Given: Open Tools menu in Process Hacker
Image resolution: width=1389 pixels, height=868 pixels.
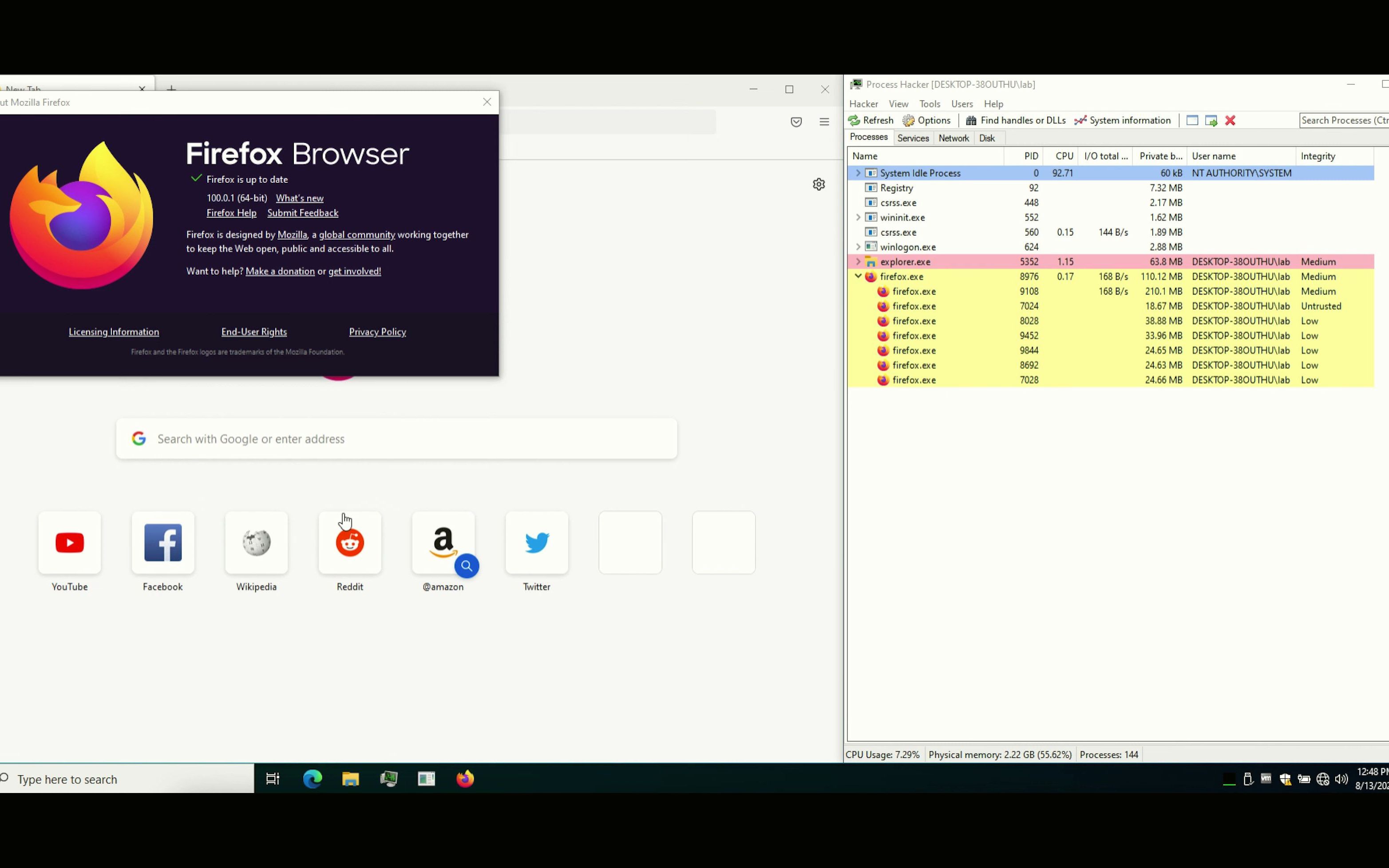Looking at the screenshot, I should coord(929,103).
